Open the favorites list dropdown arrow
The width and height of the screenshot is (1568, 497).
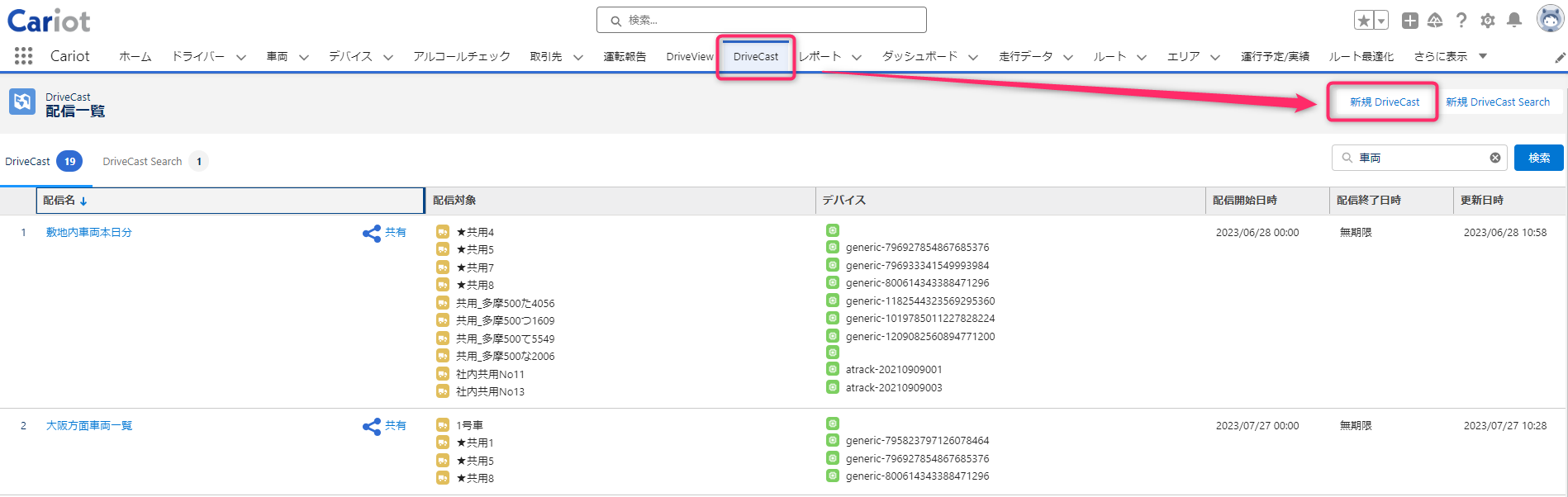click(1380, 21)
